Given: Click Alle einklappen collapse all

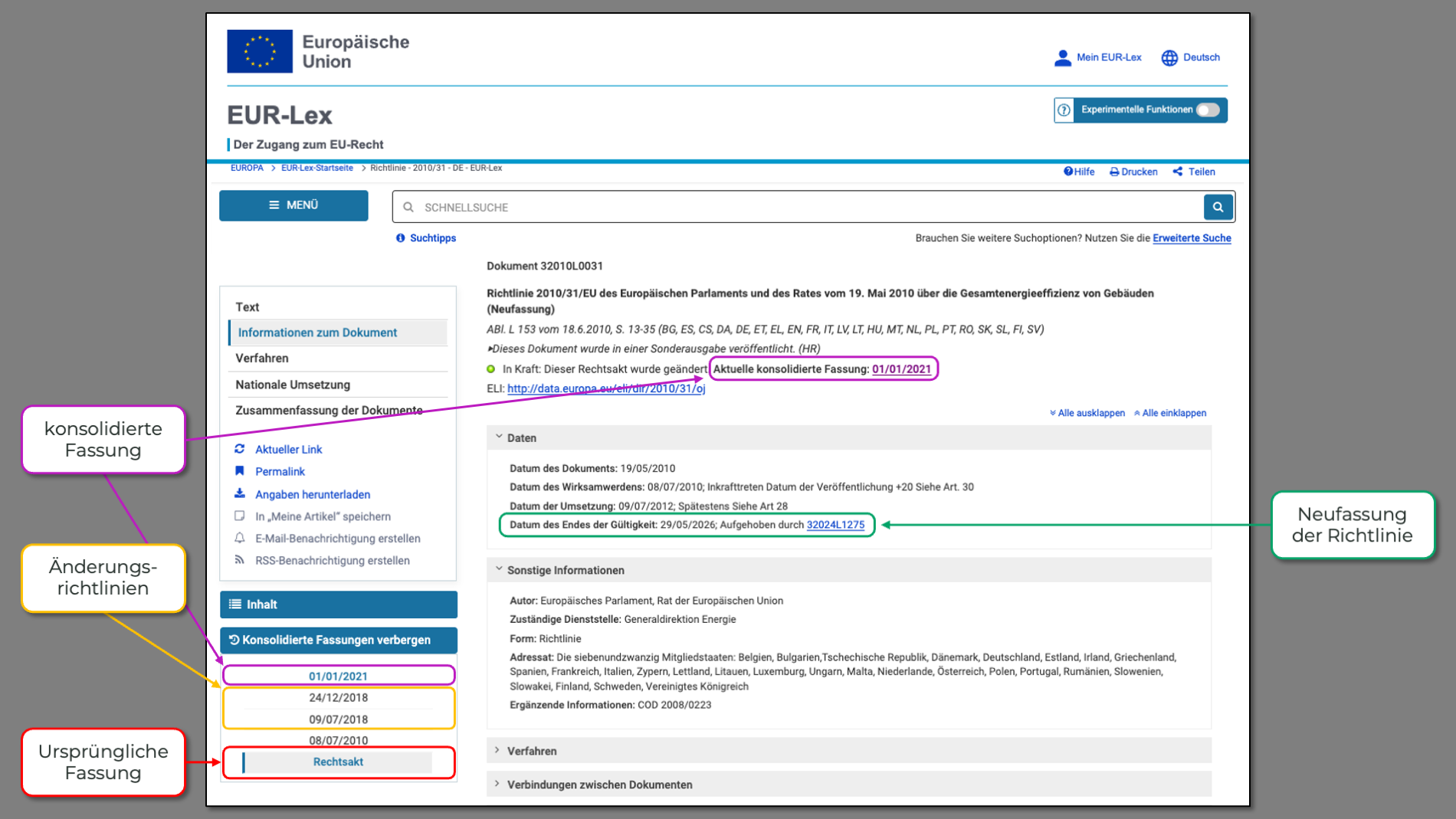Looking at the screenshot, I should (1170, 413).
